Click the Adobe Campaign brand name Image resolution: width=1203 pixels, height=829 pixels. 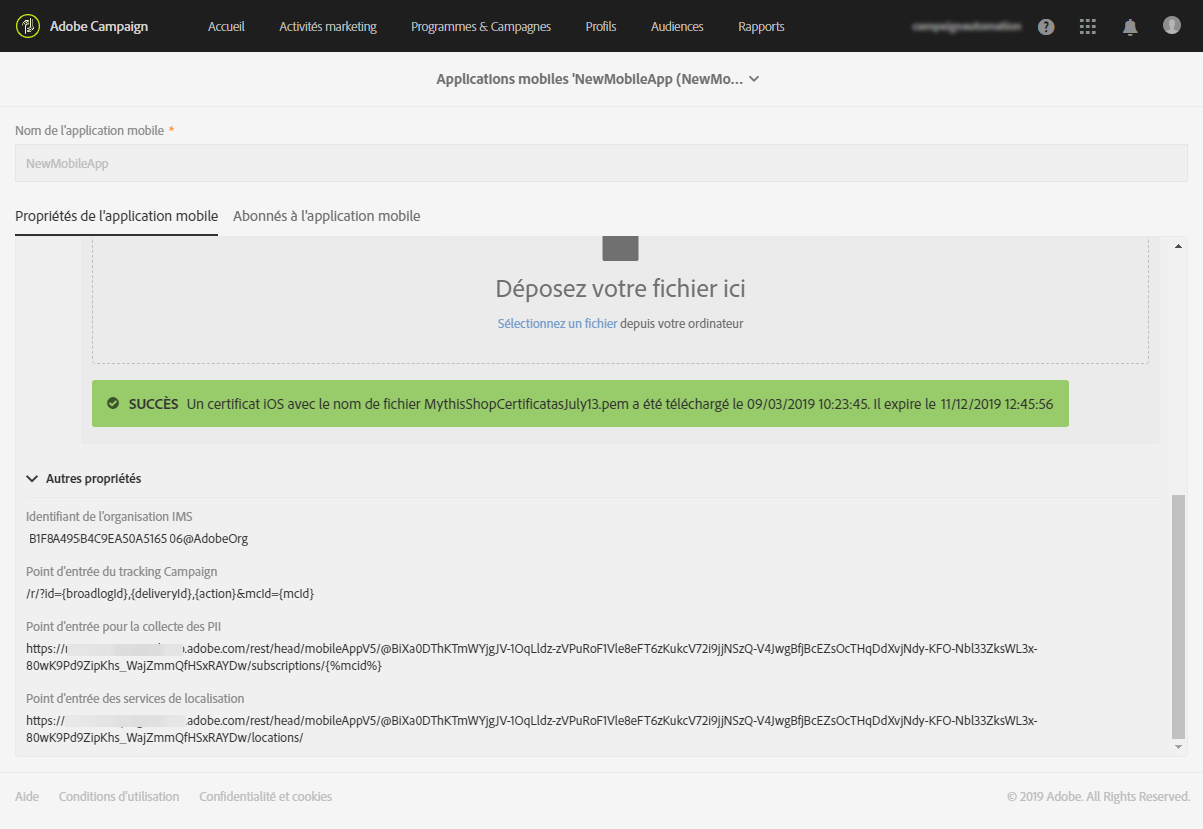point(99,26)
